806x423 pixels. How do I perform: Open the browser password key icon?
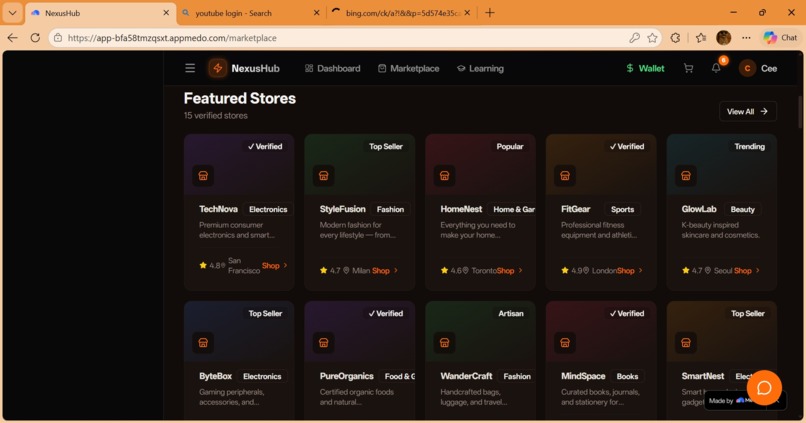[634, 38]
